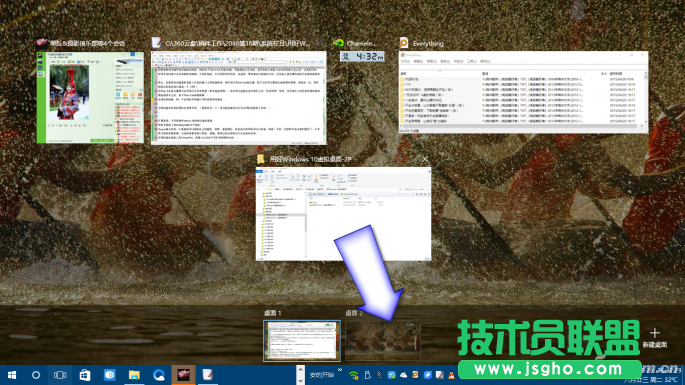Image resolution: width=685 pixels, height=385 pixels.
Task: Click the flower-icon chat app on taskbar
Action: (x=183, y=375)
